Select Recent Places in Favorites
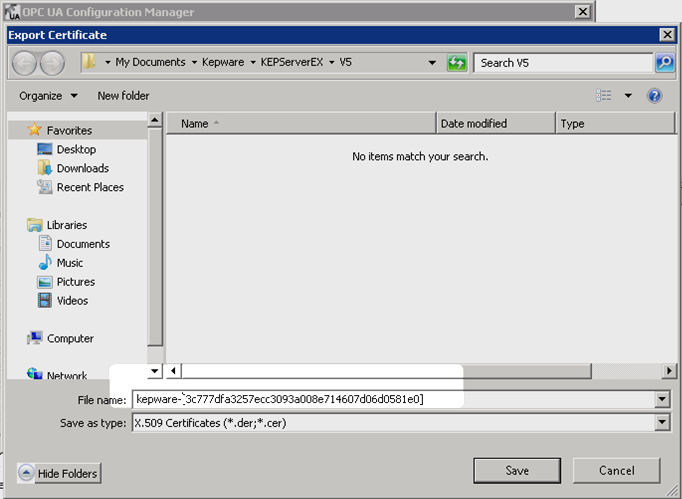 pyautogui.click(x=90, y=187)
